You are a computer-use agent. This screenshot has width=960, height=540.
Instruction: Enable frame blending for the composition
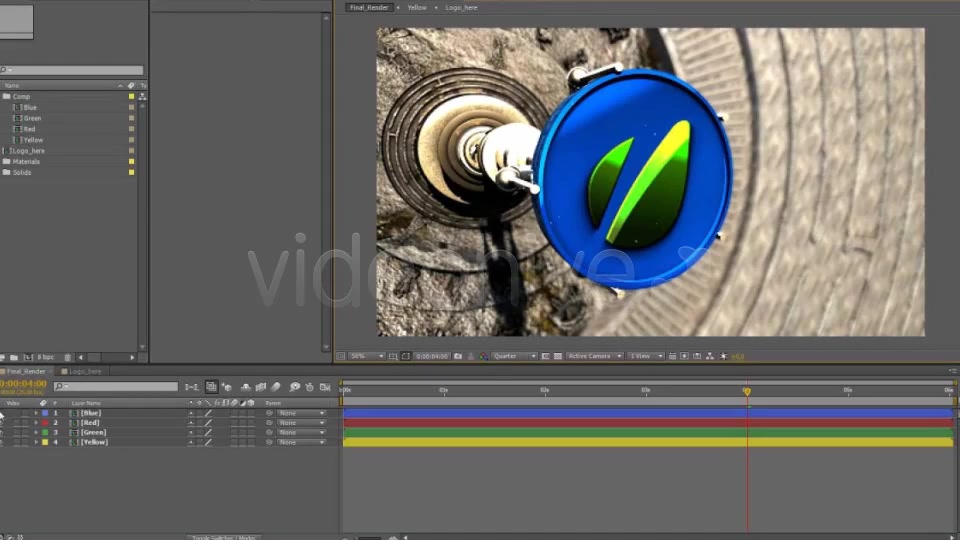tap(261, 387)
